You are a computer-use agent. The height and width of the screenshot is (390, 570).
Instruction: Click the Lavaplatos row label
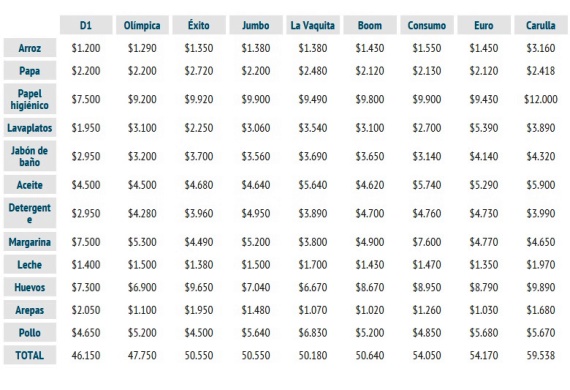tap(30, 128)
